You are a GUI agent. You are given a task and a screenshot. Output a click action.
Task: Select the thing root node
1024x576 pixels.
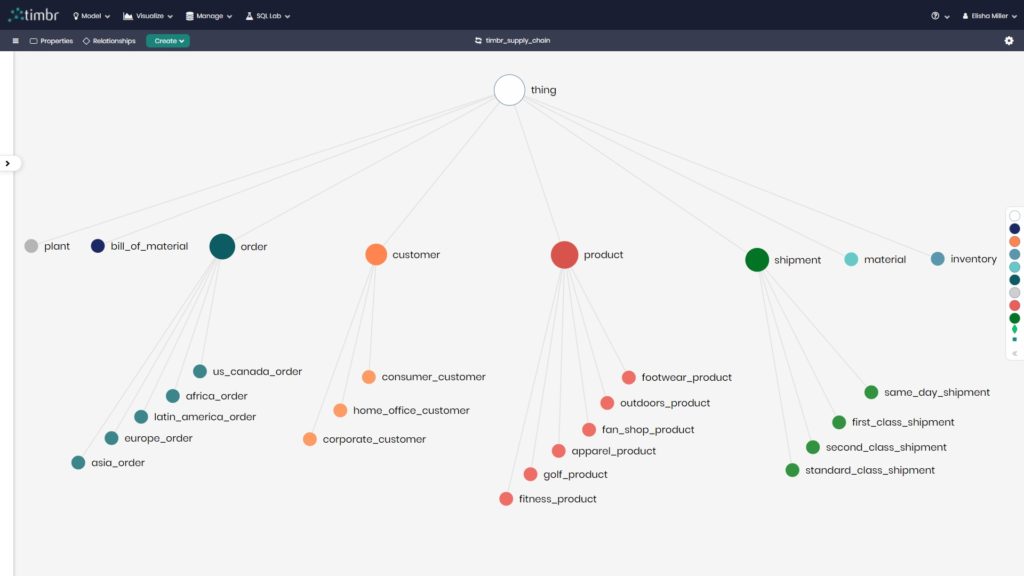tap(510, 90)
